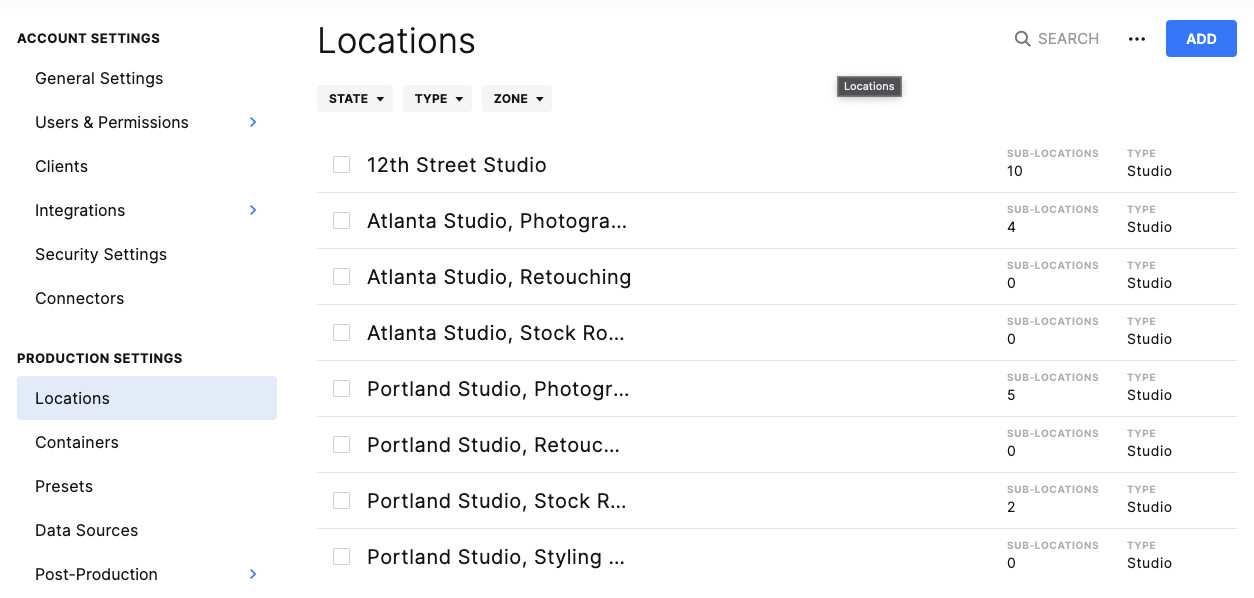
Task: Click the three-dot overflow menu
Action: [1137, 38]
